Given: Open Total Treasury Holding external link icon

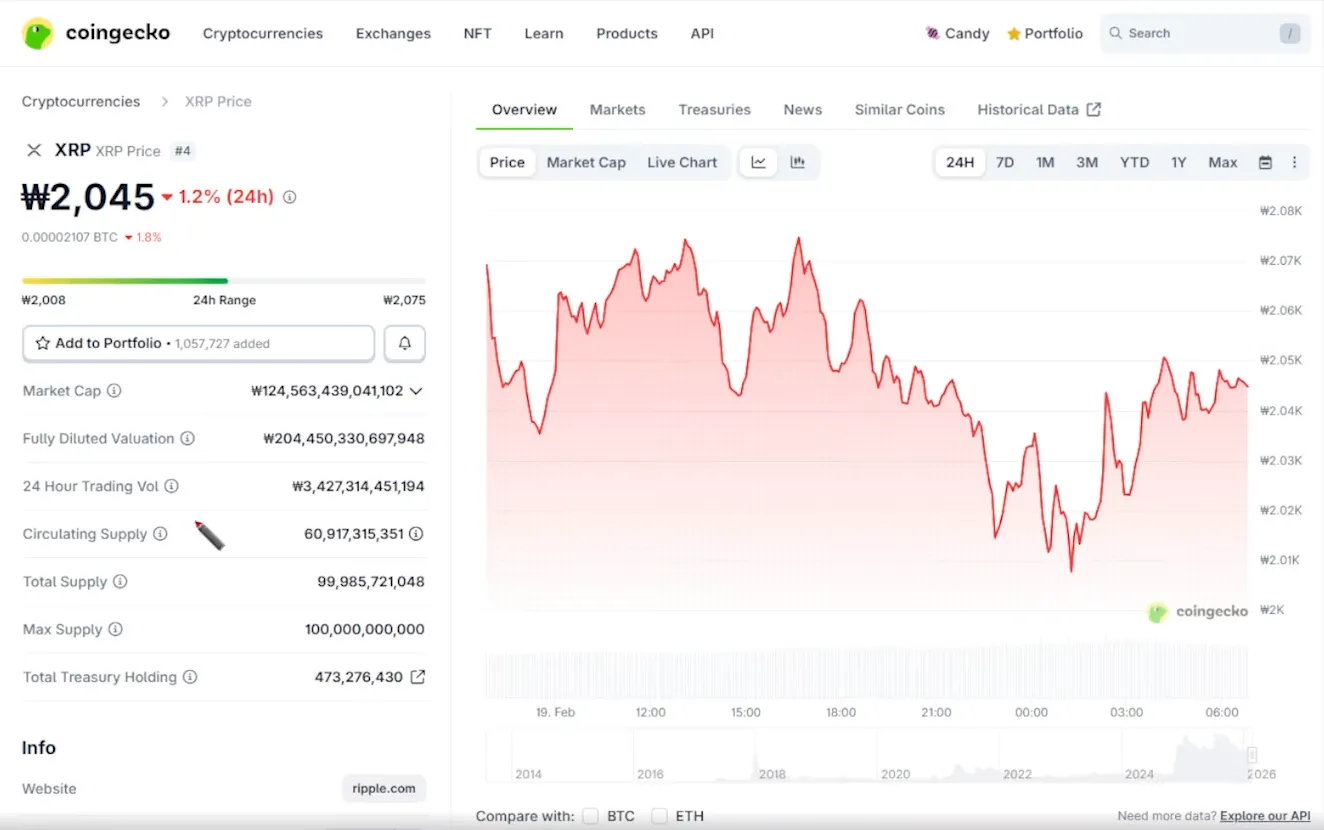Looking at the screenshot, I should click(418, 677).
